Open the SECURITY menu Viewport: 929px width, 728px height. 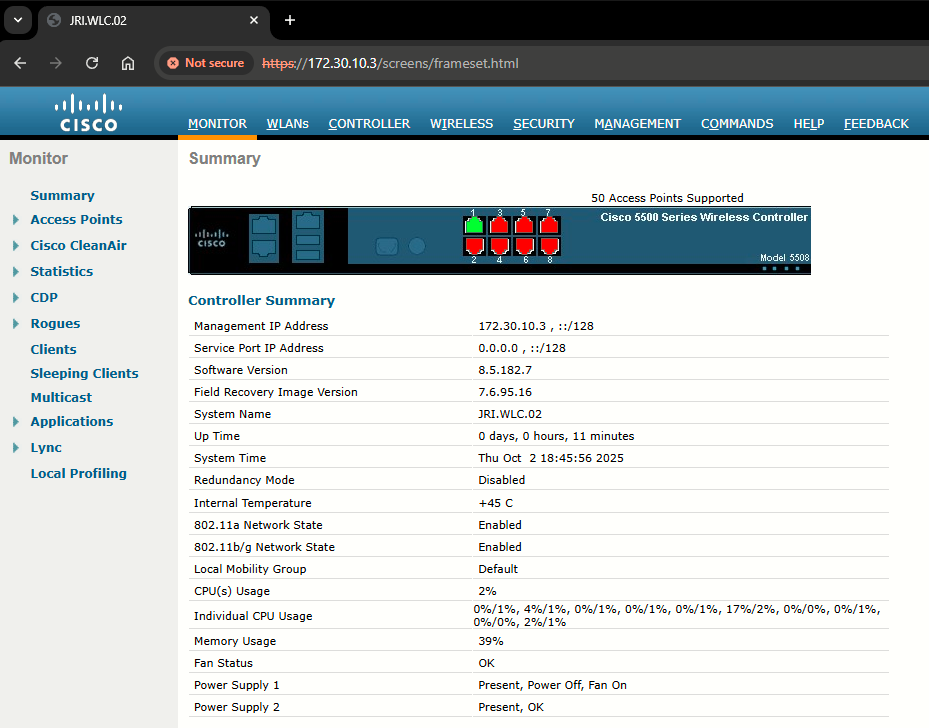pos(544,124)
